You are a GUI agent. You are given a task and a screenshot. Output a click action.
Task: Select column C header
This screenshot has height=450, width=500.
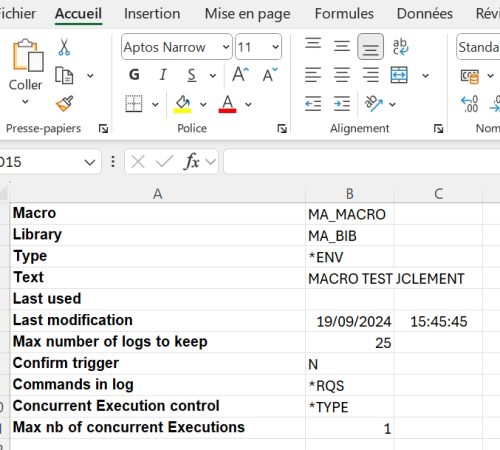point(438,194)
